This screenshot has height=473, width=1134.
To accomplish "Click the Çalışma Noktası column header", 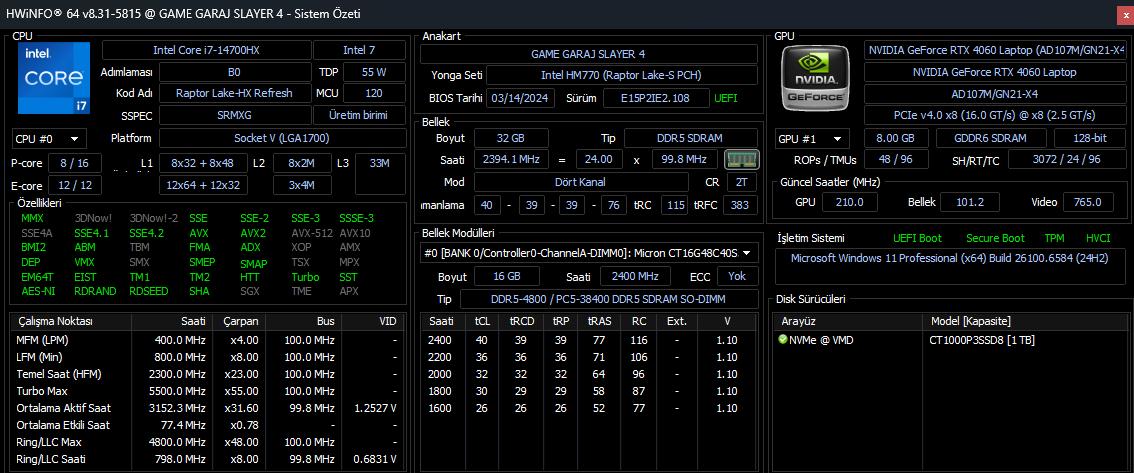I will (x=72, y=321).
